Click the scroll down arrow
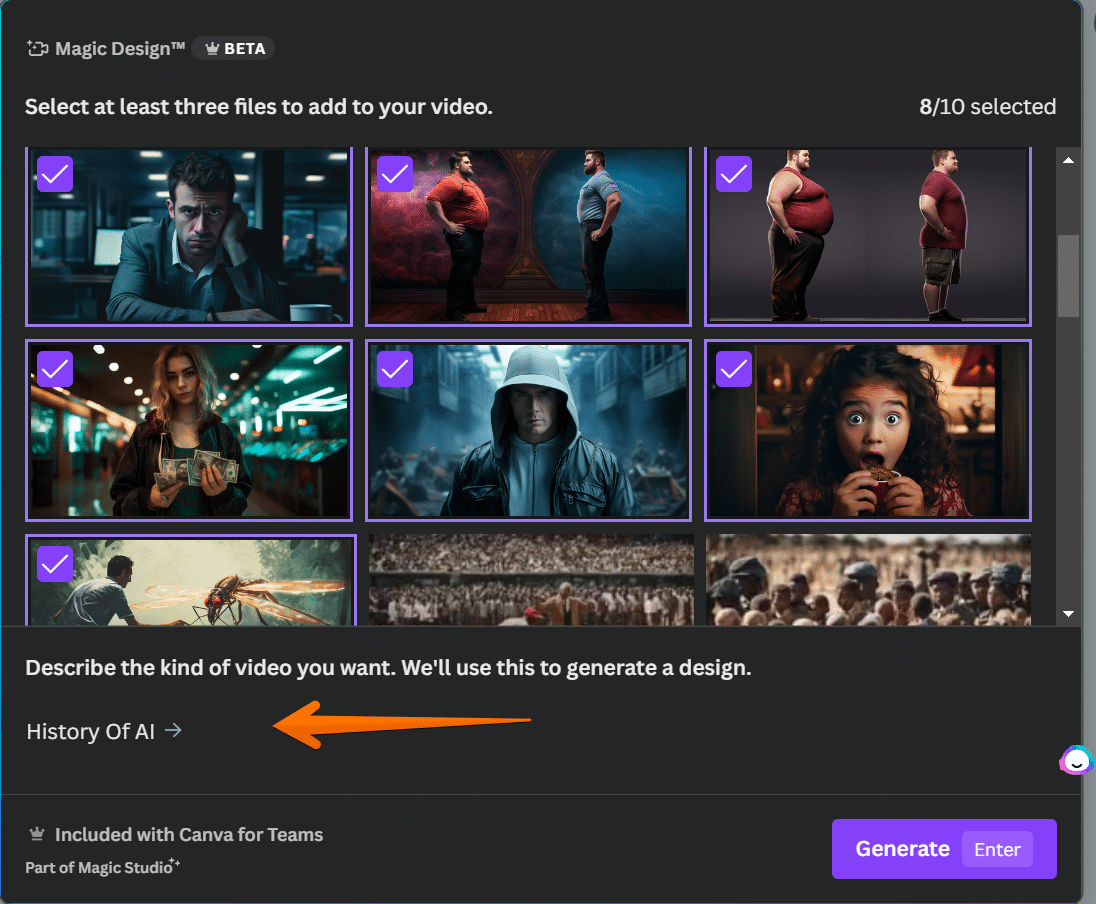1096x904 pixels. tap(1068, 613)
